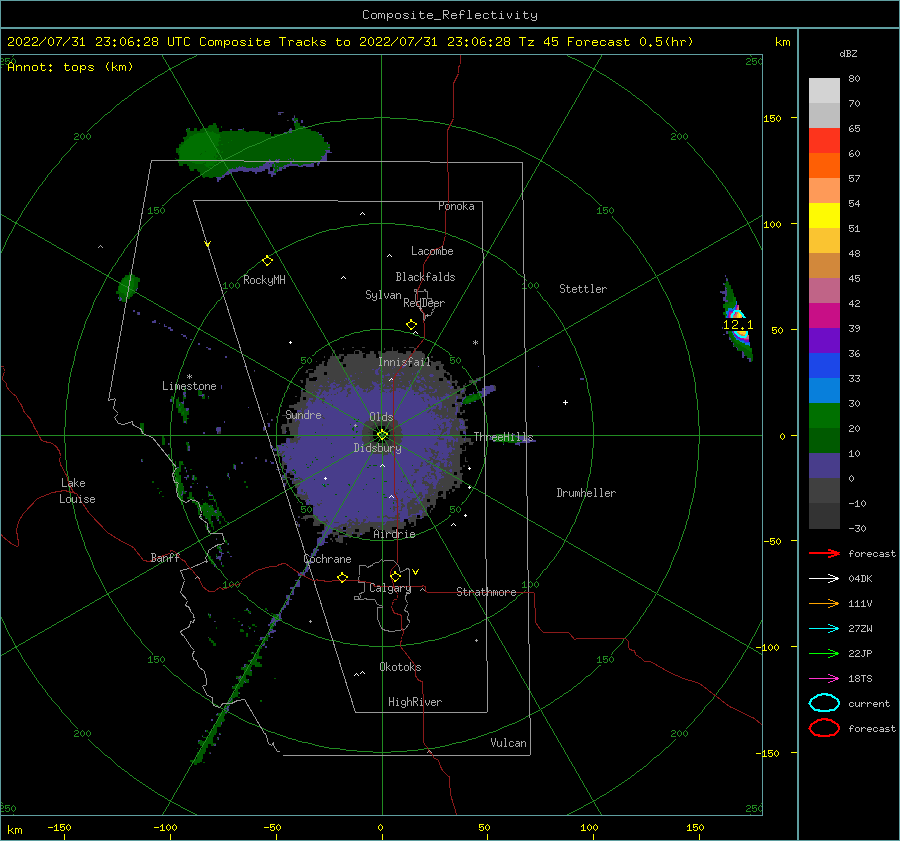Click the ThreeHills city label
900x841 pixels.
(503, 437)
